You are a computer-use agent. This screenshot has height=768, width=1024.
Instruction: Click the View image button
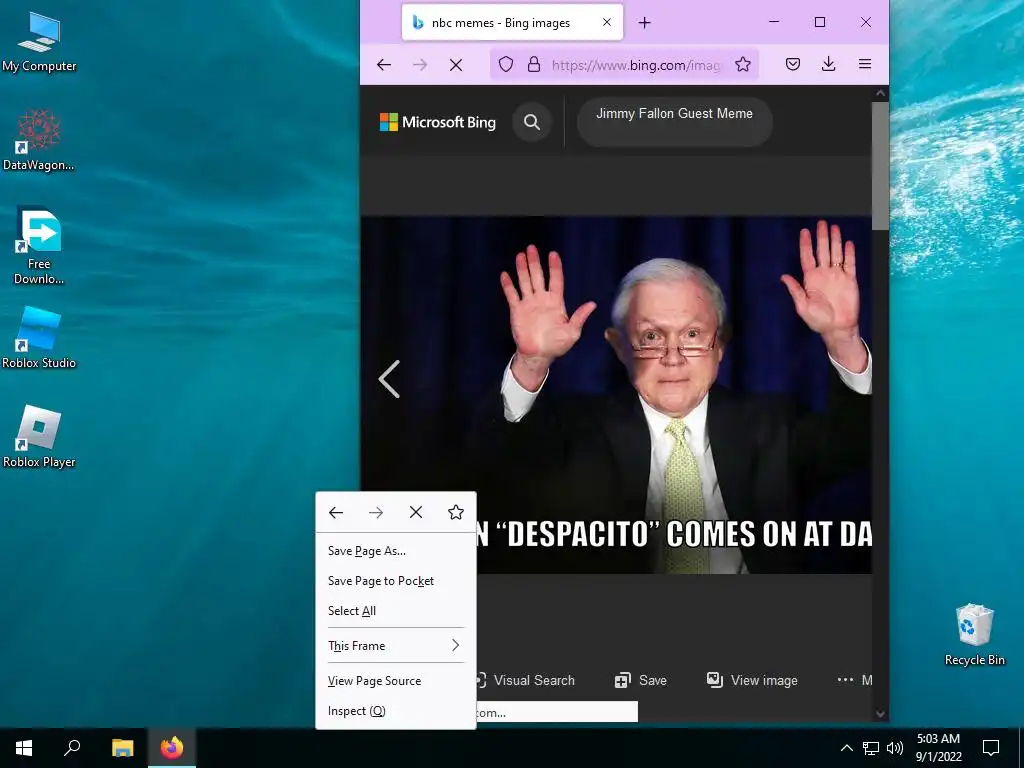[x=752, y=680]
